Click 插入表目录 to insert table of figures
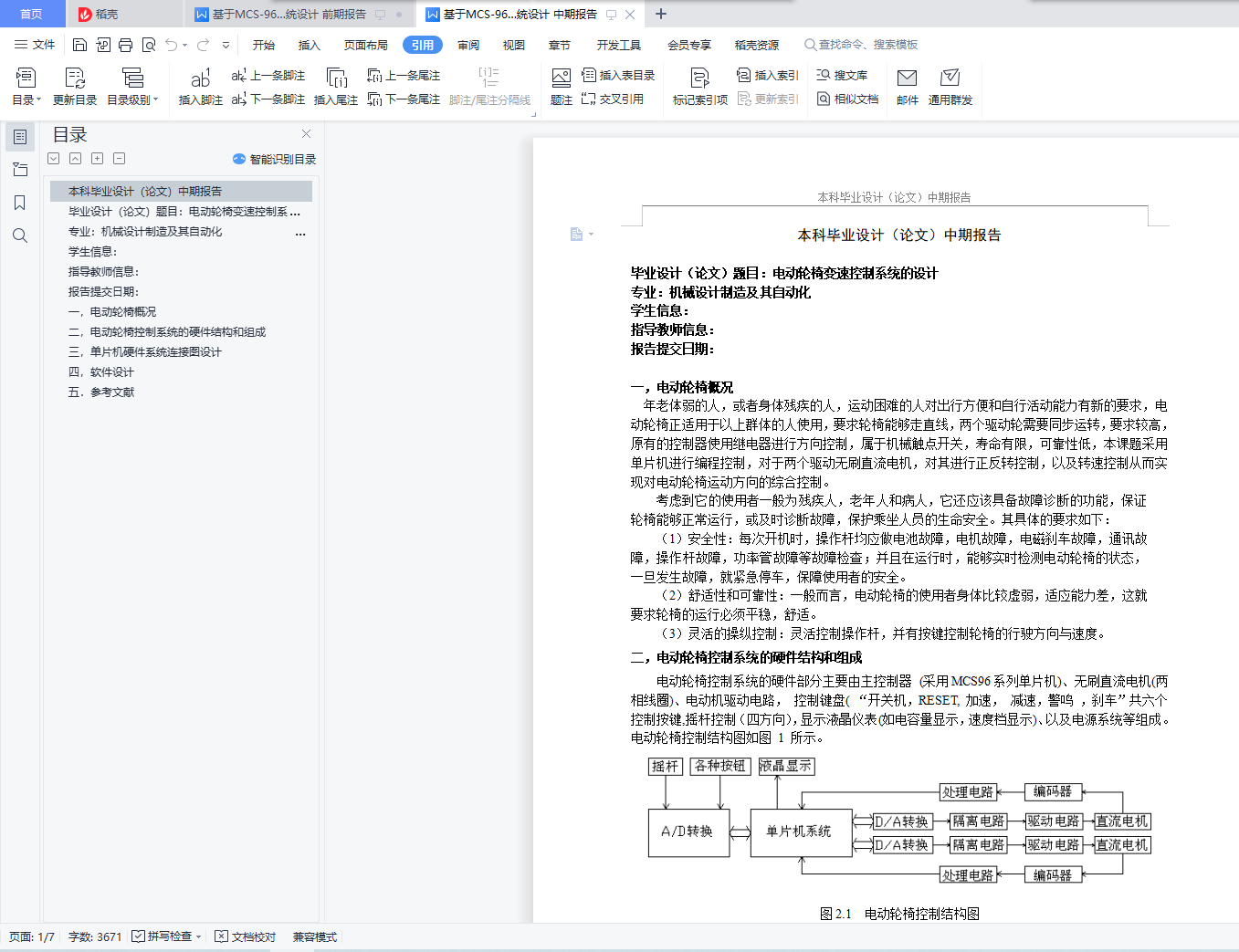1239x952 pixels. coord(618,75)
